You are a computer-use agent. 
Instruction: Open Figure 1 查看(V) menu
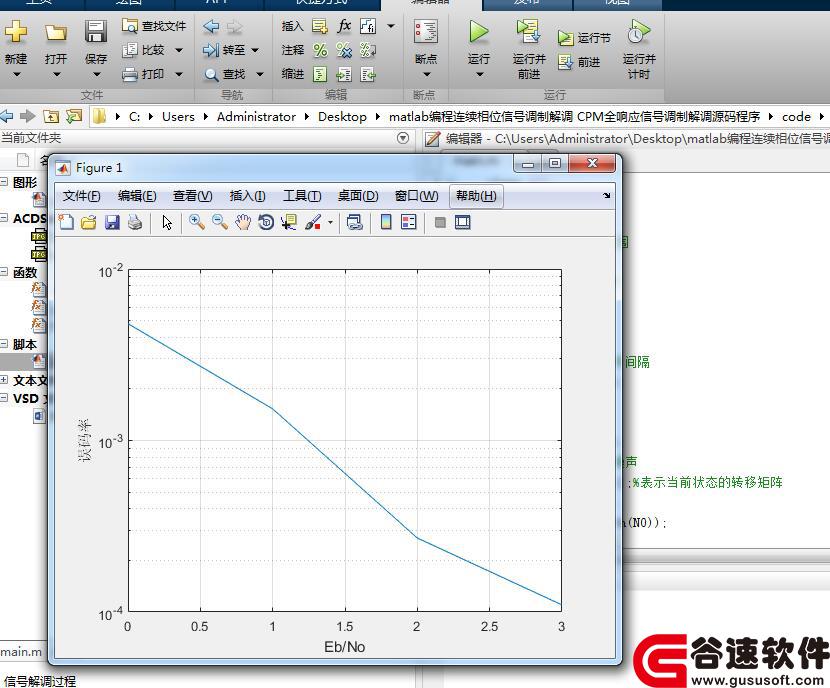coord(193,196)
